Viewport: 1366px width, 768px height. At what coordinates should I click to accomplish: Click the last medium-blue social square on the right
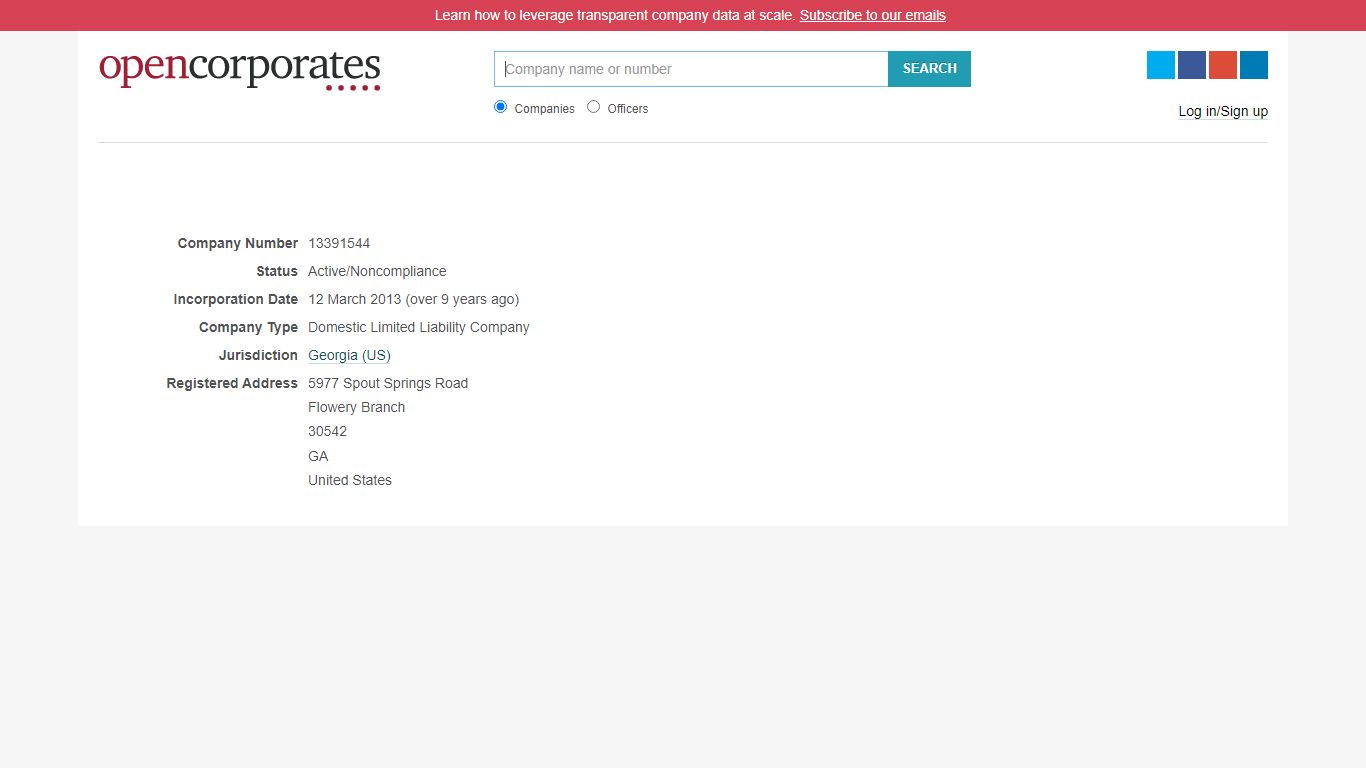point(1254,65)
